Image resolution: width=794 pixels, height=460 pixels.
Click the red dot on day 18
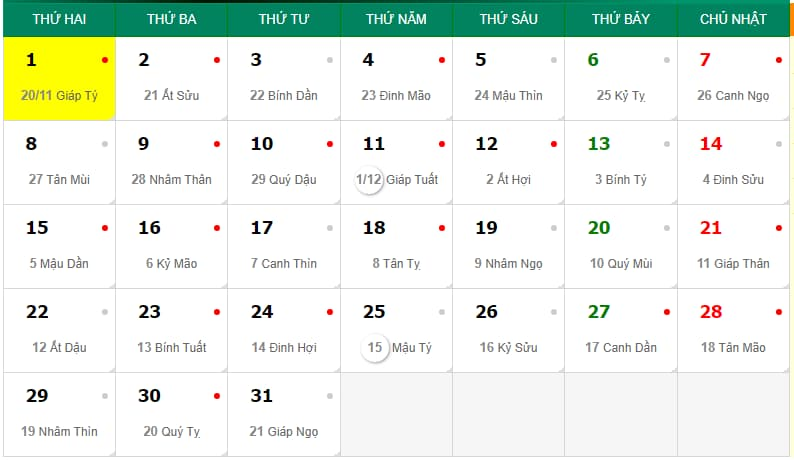click(x=442, y=228)
